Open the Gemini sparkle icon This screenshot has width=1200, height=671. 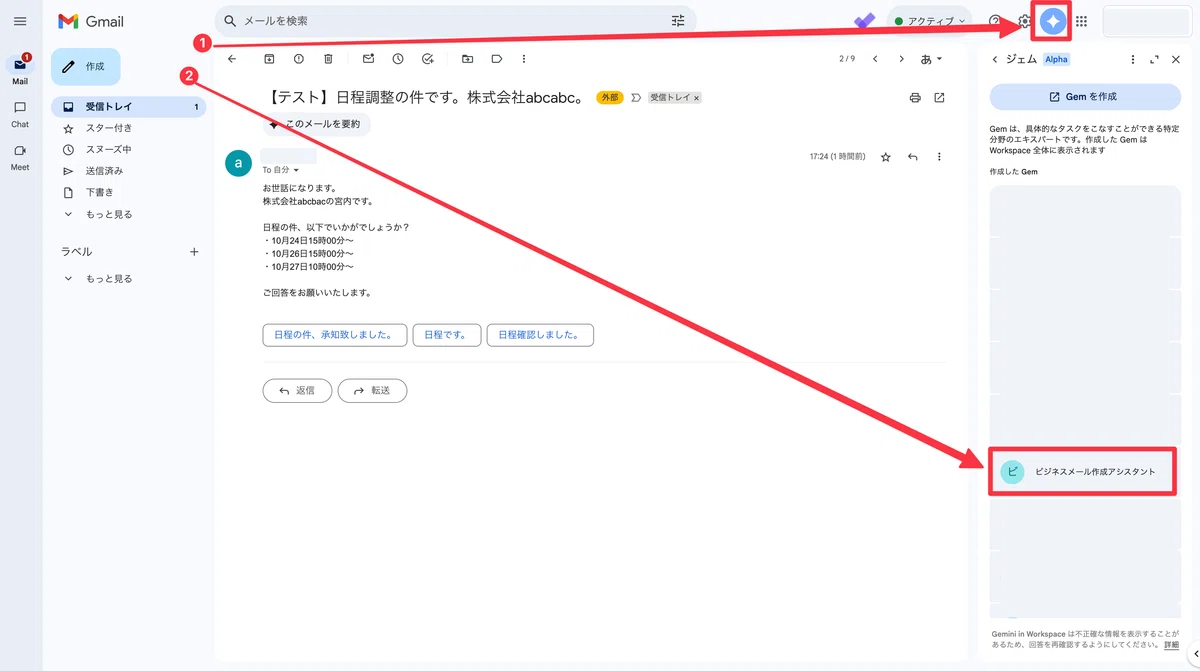pos(1053,21)
